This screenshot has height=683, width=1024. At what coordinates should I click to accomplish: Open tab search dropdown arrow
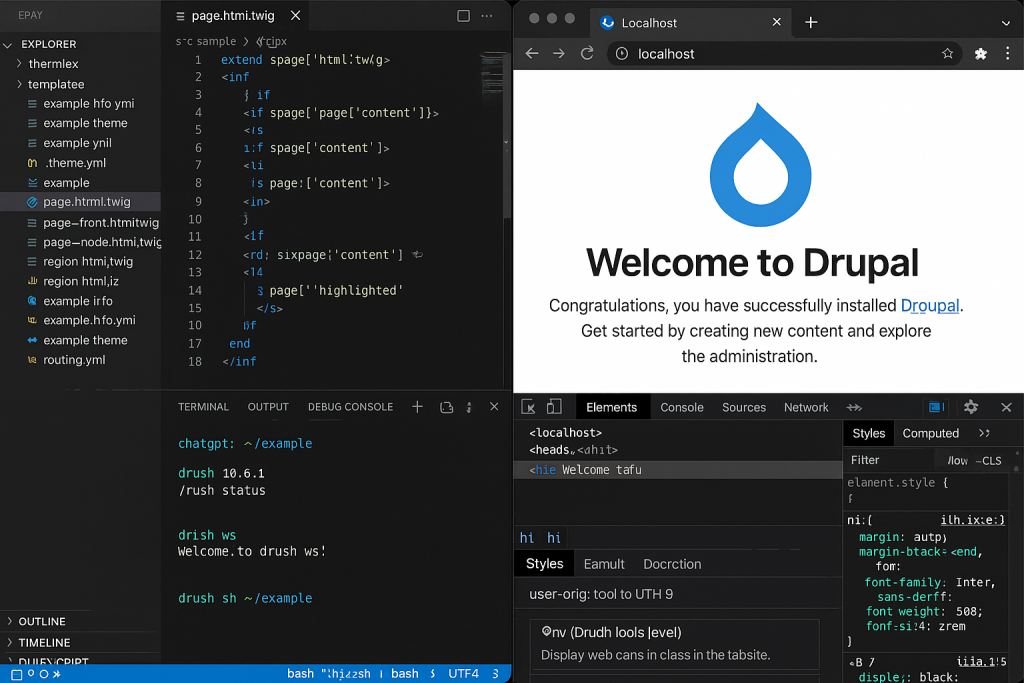1005,23
